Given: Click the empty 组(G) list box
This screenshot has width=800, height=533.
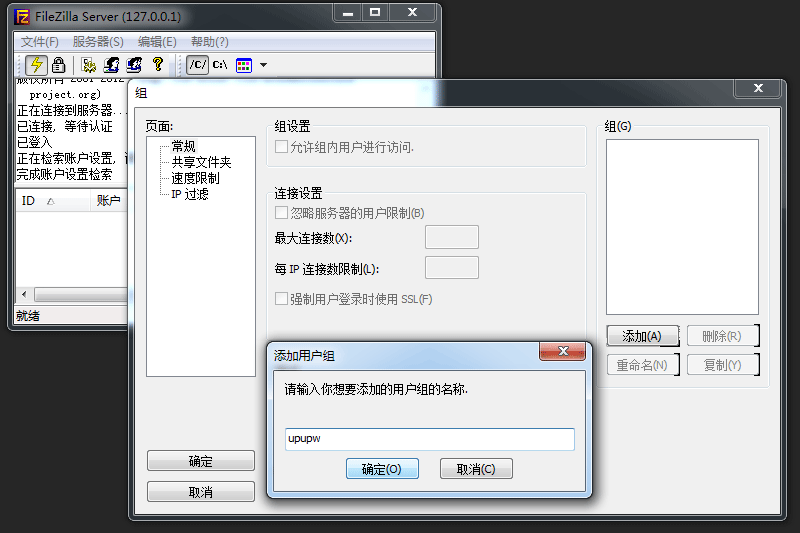Looking at the screenshot, I should (x=682, y=227).
